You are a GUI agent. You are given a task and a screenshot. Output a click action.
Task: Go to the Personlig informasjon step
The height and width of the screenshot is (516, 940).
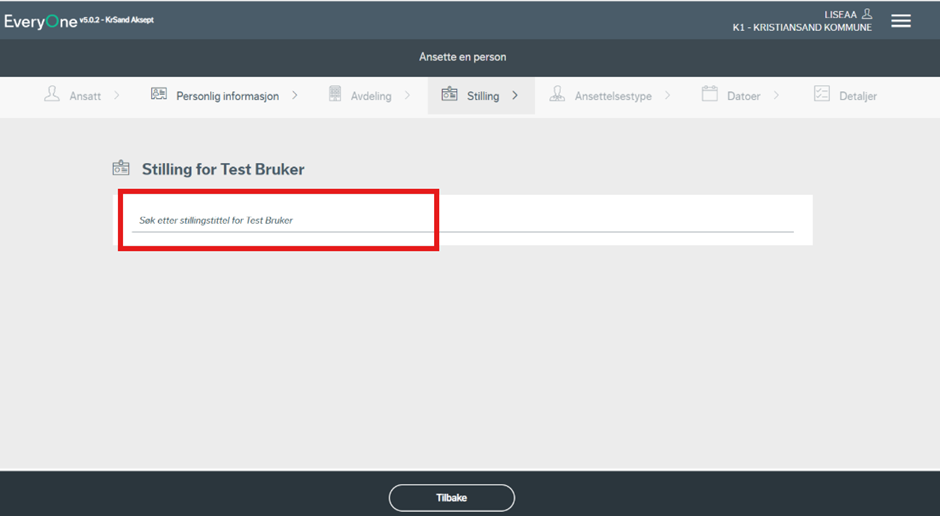point(227,96)
